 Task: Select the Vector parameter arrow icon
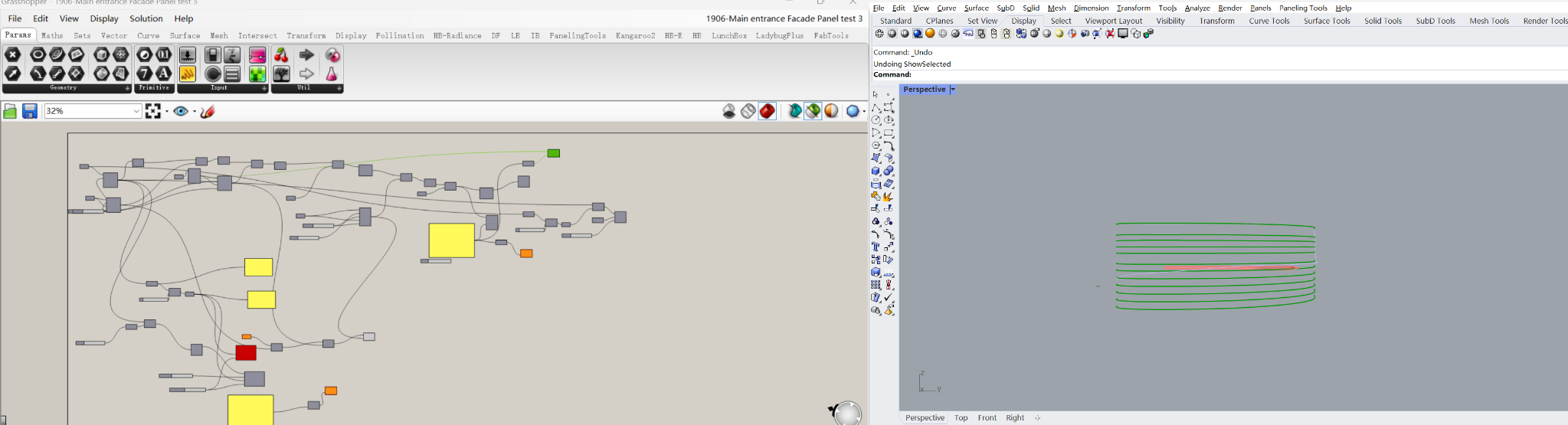pyautogui.click(x=13, y=74)
